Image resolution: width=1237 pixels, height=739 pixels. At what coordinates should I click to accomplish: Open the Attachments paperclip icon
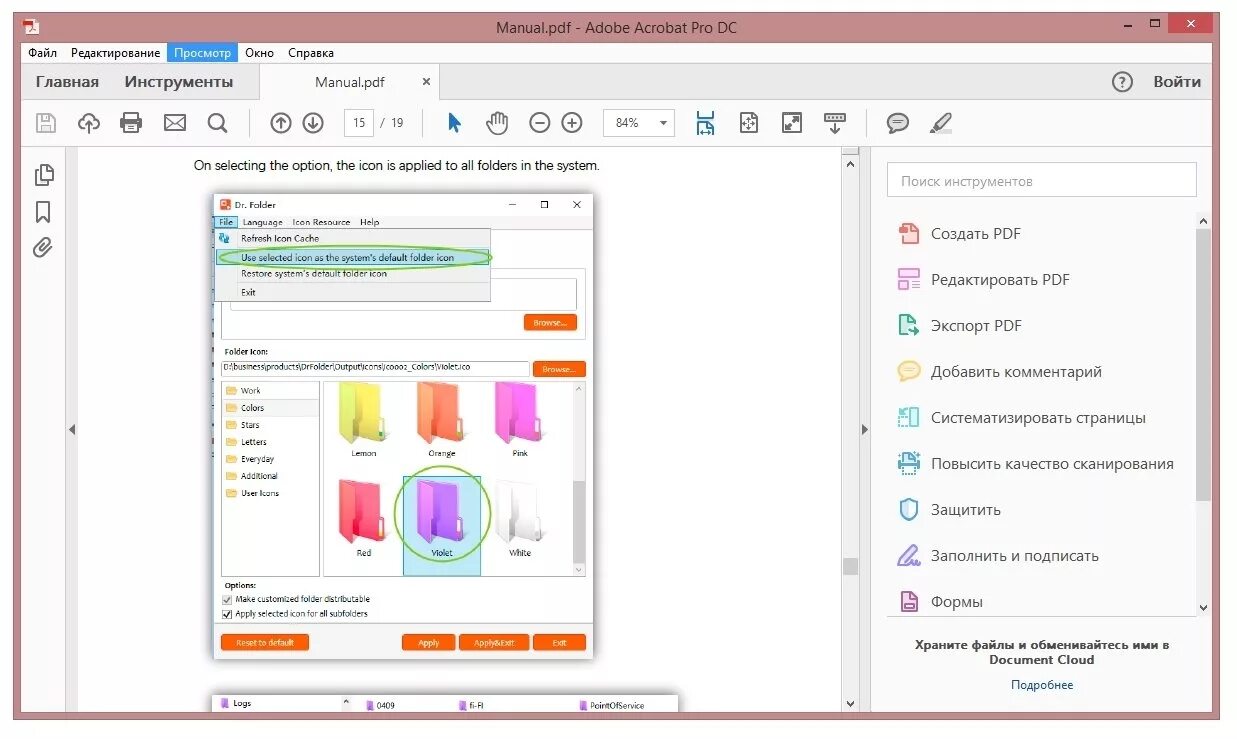click(x=44, y=248)
